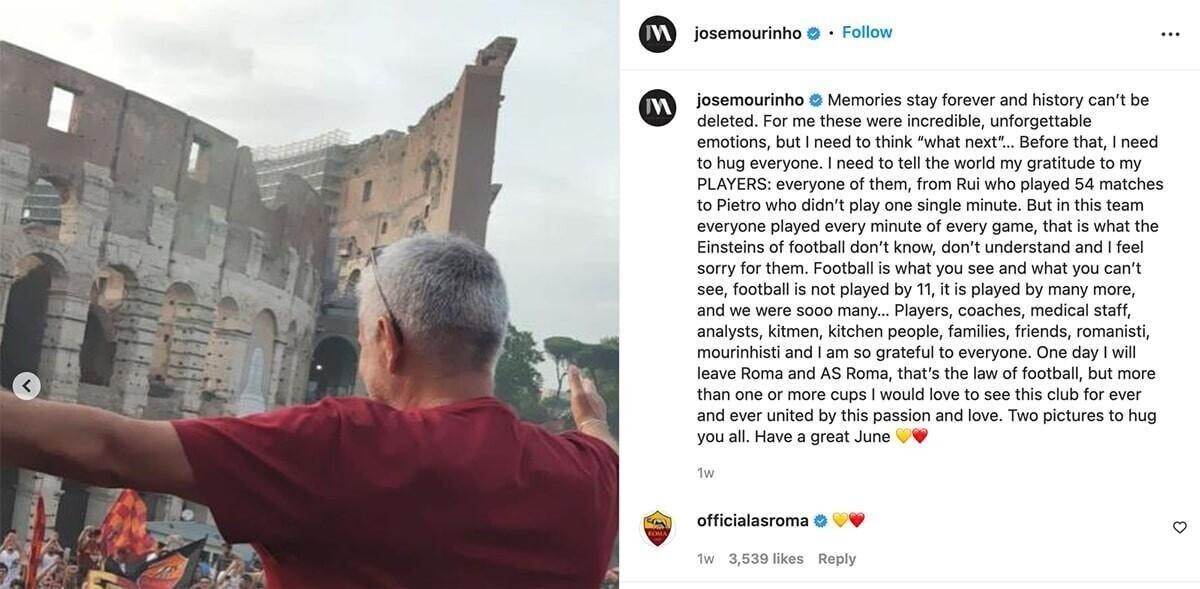Open officialasroma profile picture
Image resolution: width=1200 pixels, height=589 pixels.
(x=657, y=527)
